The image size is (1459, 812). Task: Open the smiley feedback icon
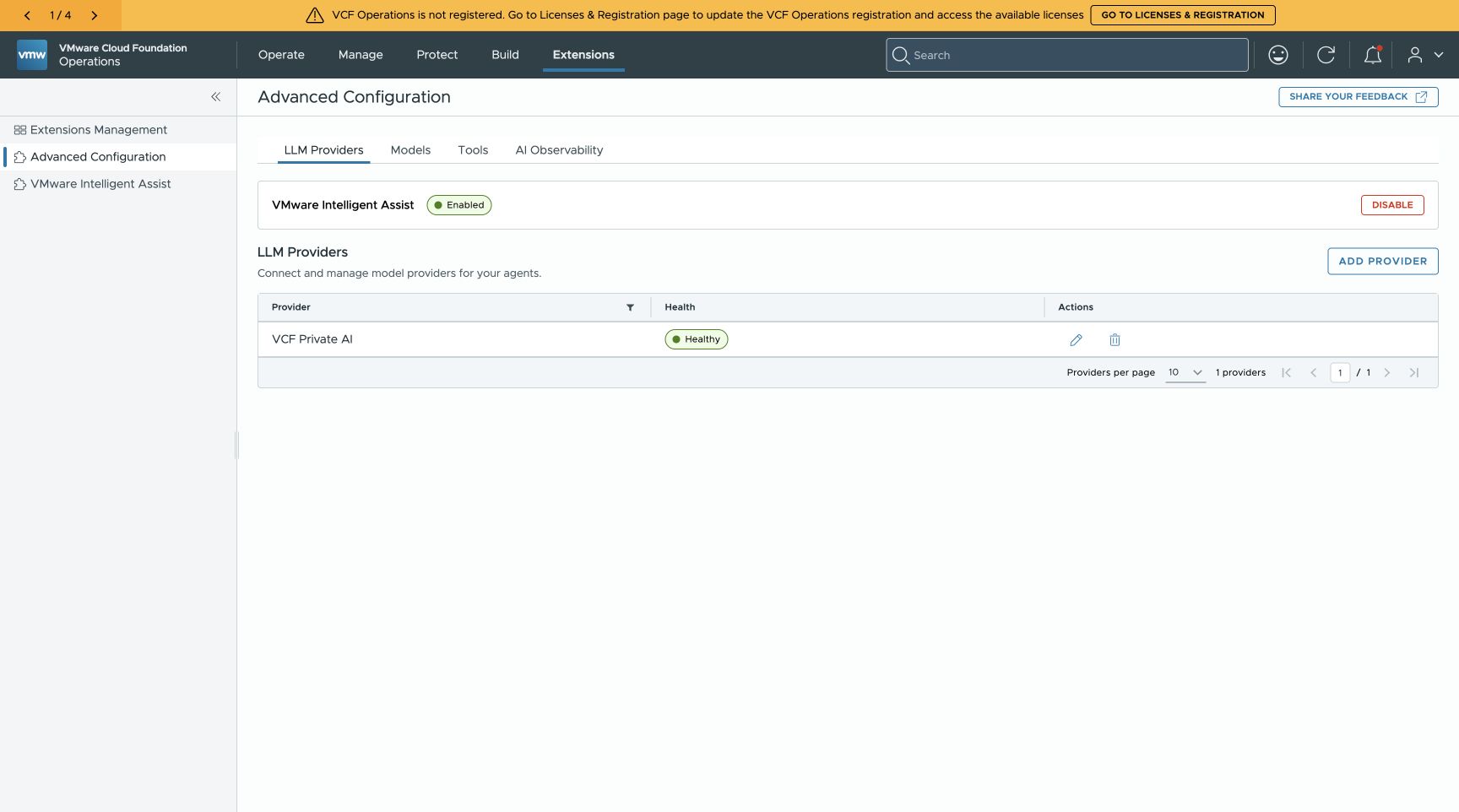click(x=1278, y=55)
